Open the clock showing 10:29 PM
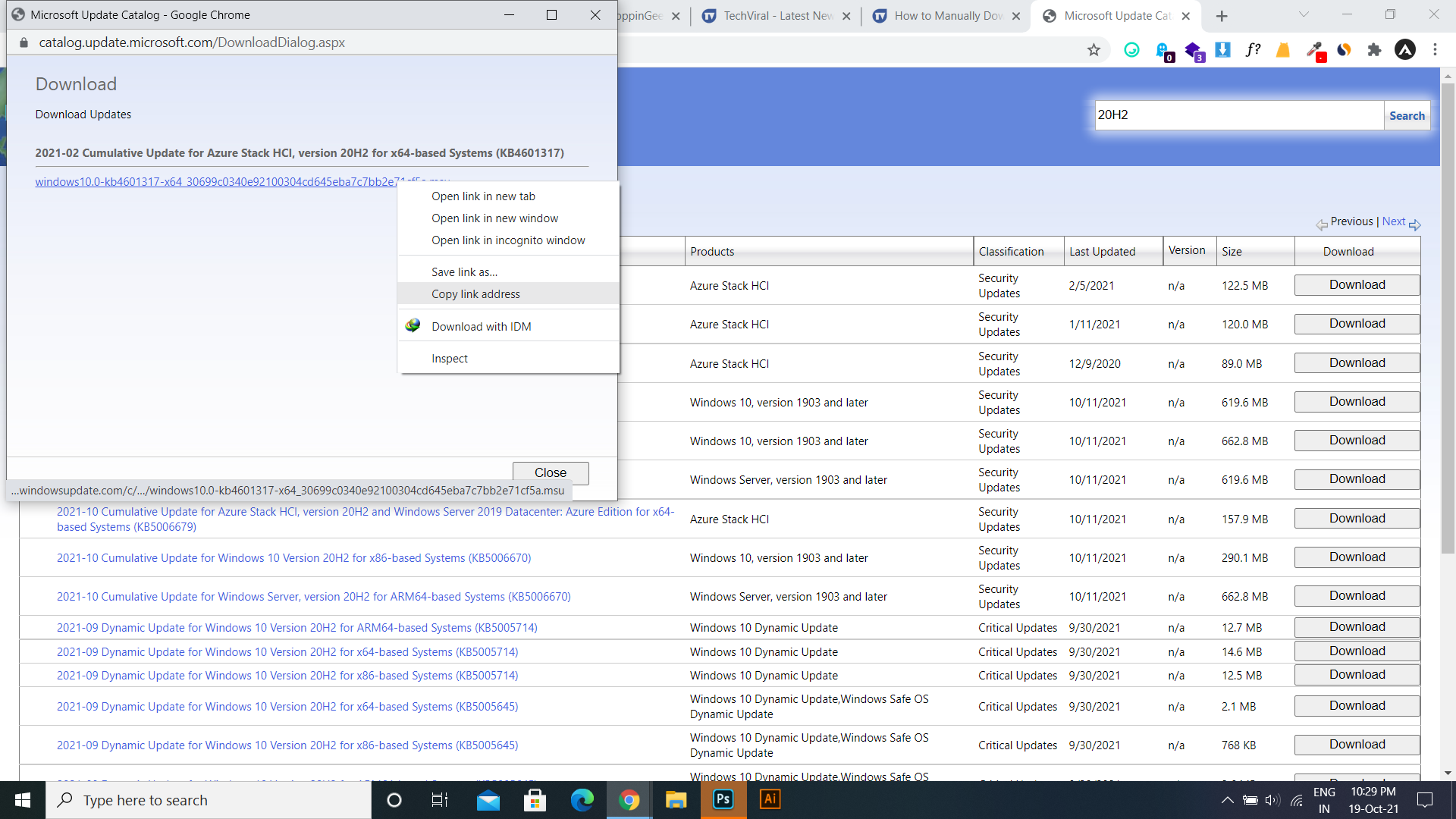Screen dimensions: 1456x819 (1373, 800)
